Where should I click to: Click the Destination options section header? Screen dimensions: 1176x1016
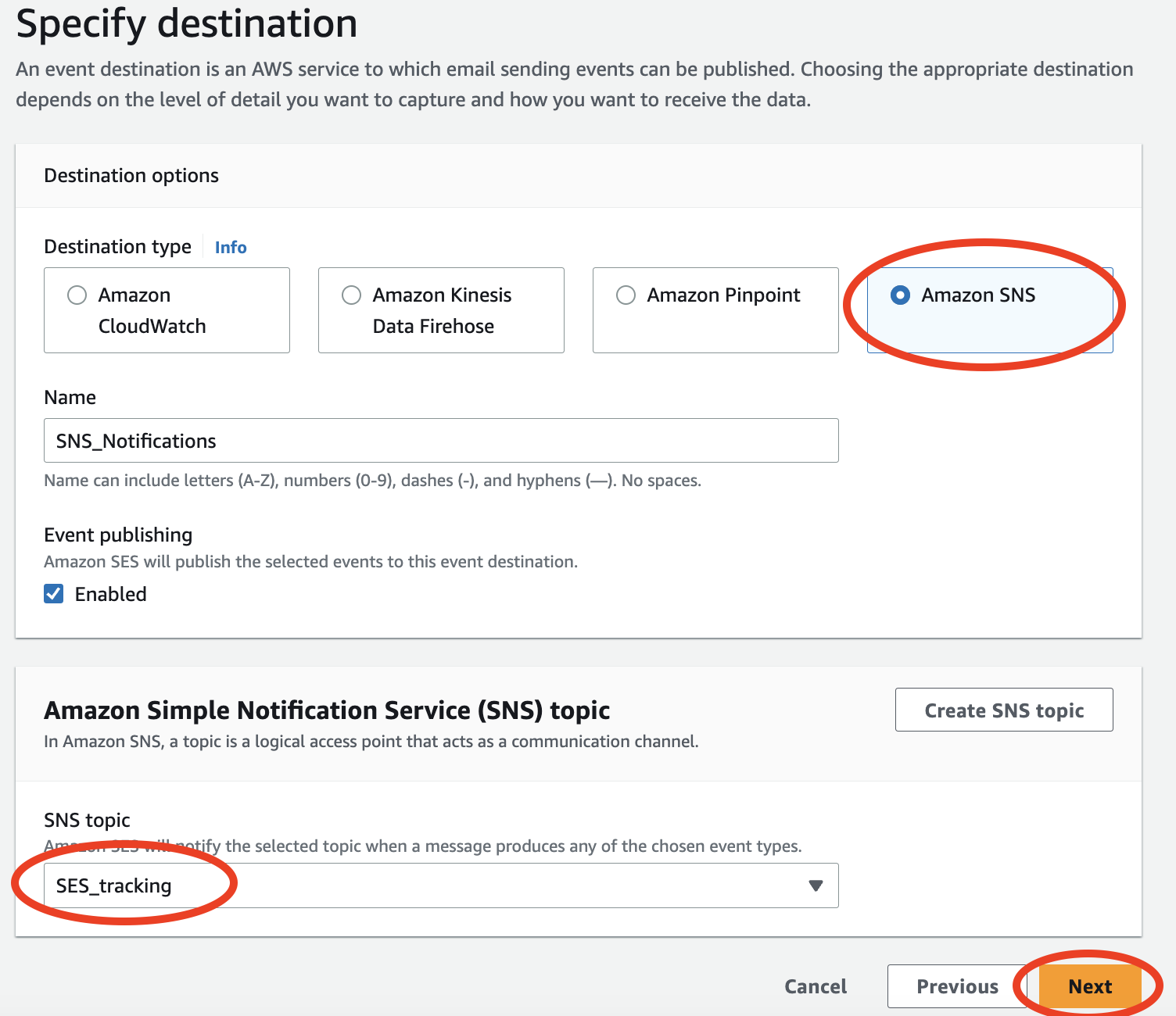(131, 175)
